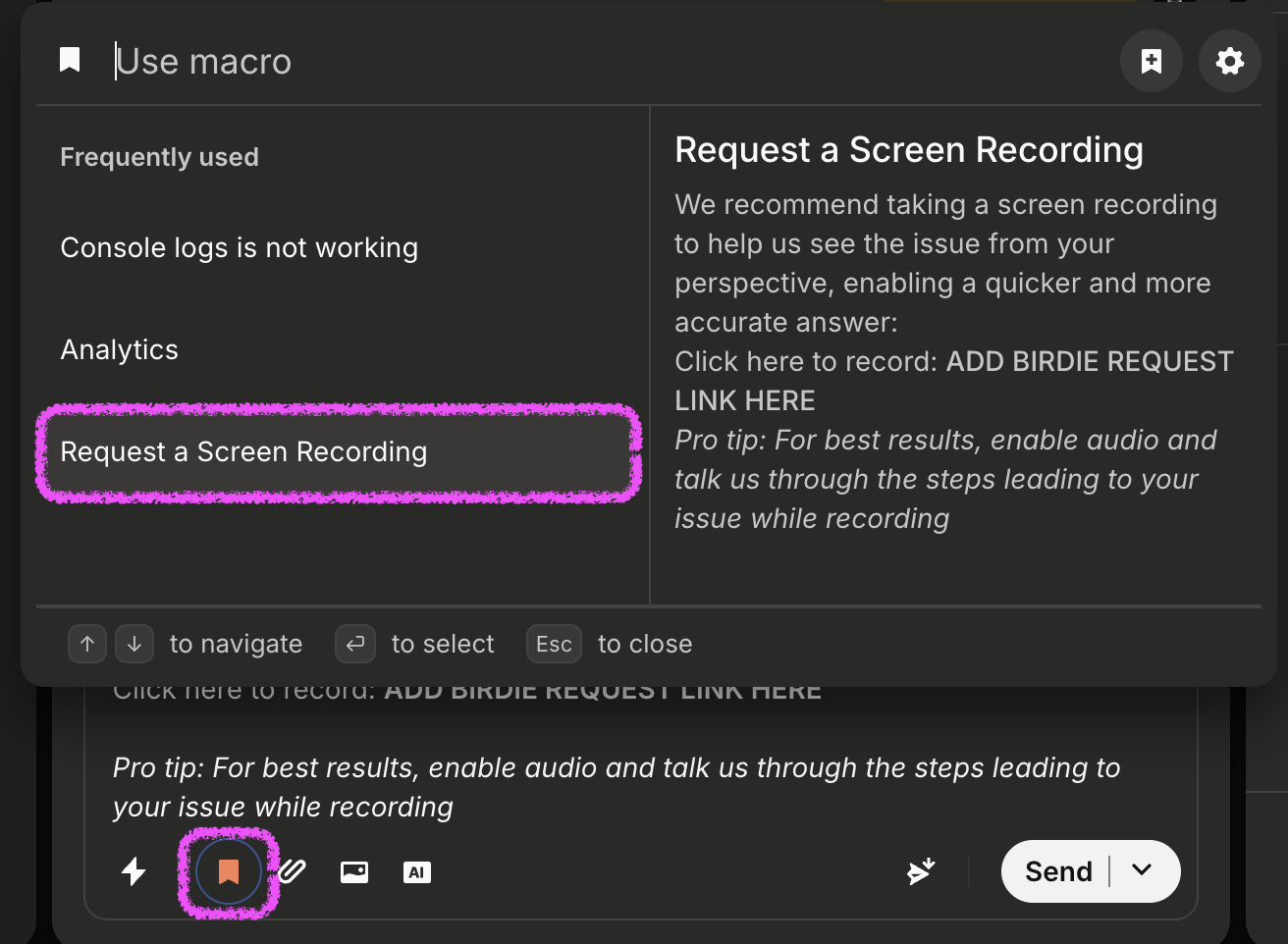Click the image insert icon
The image size is (1288, 944).
tap(354, 871)
